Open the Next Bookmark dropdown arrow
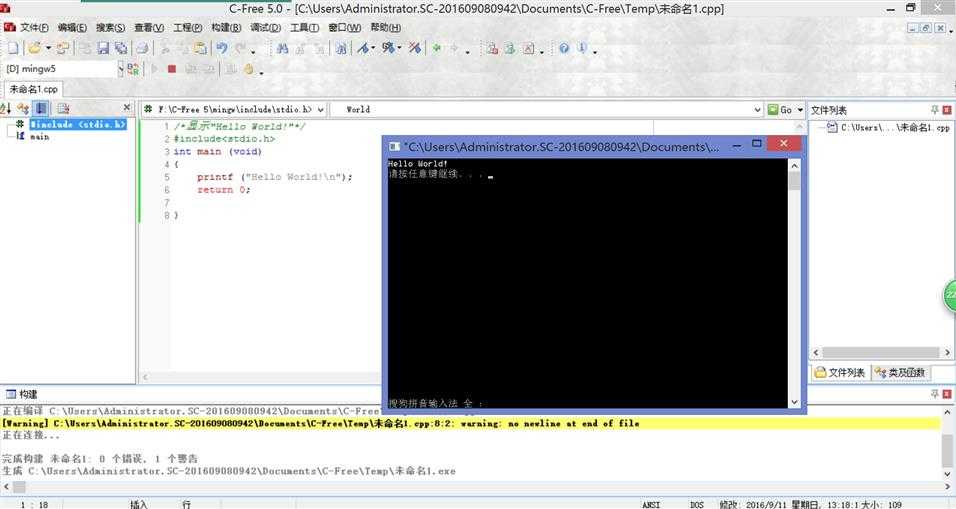The height and width of the screenshot is (509, 956). [x=399, y=48]
